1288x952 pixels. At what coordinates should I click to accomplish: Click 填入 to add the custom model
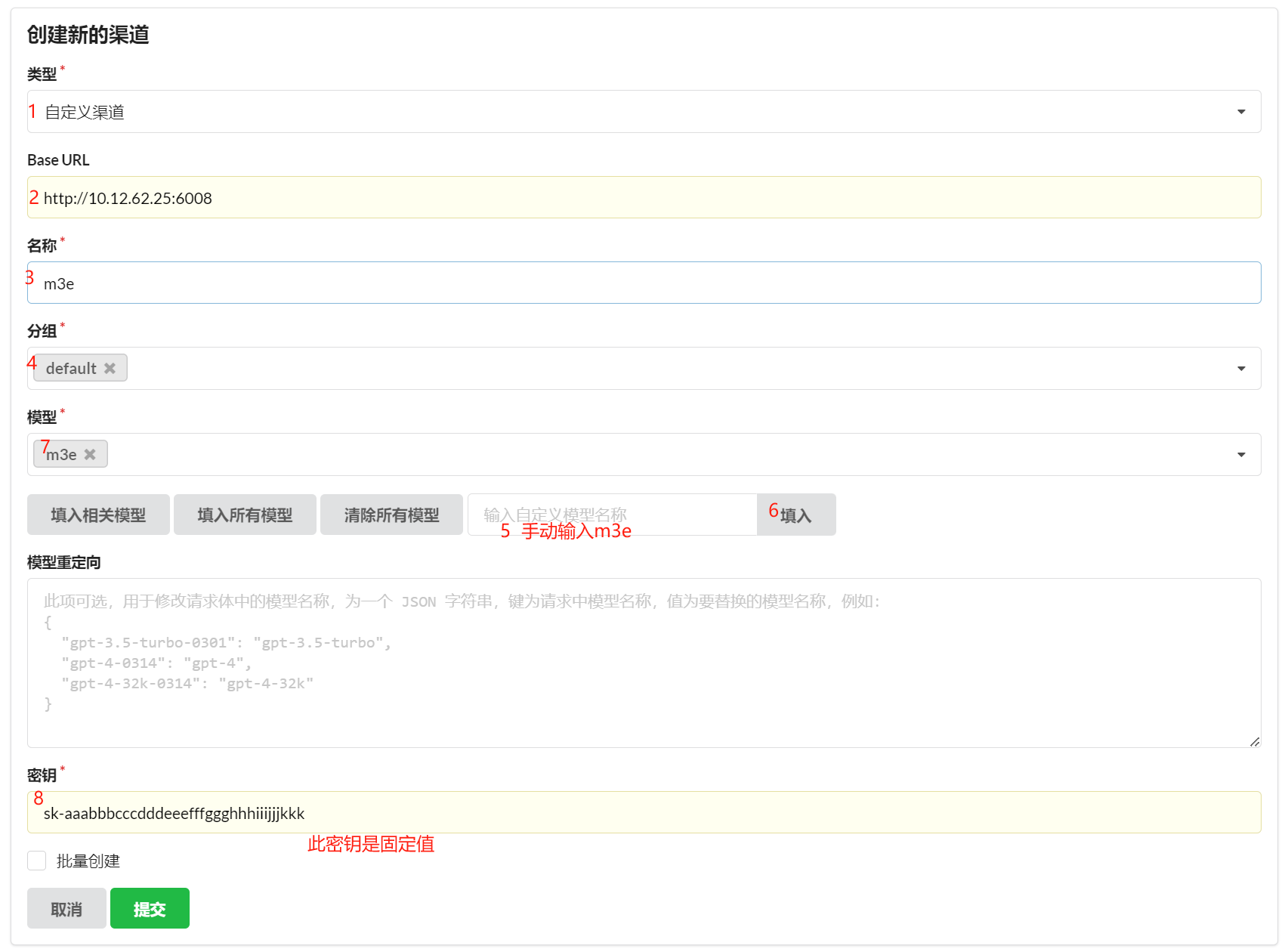click(796, 515)
